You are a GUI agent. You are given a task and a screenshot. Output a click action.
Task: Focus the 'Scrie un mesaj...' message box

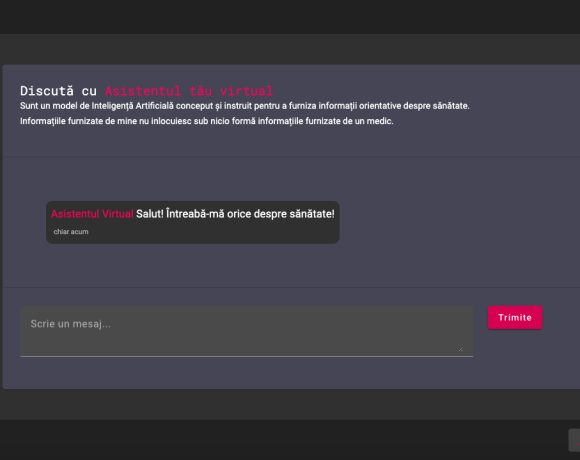coord(246,331)
